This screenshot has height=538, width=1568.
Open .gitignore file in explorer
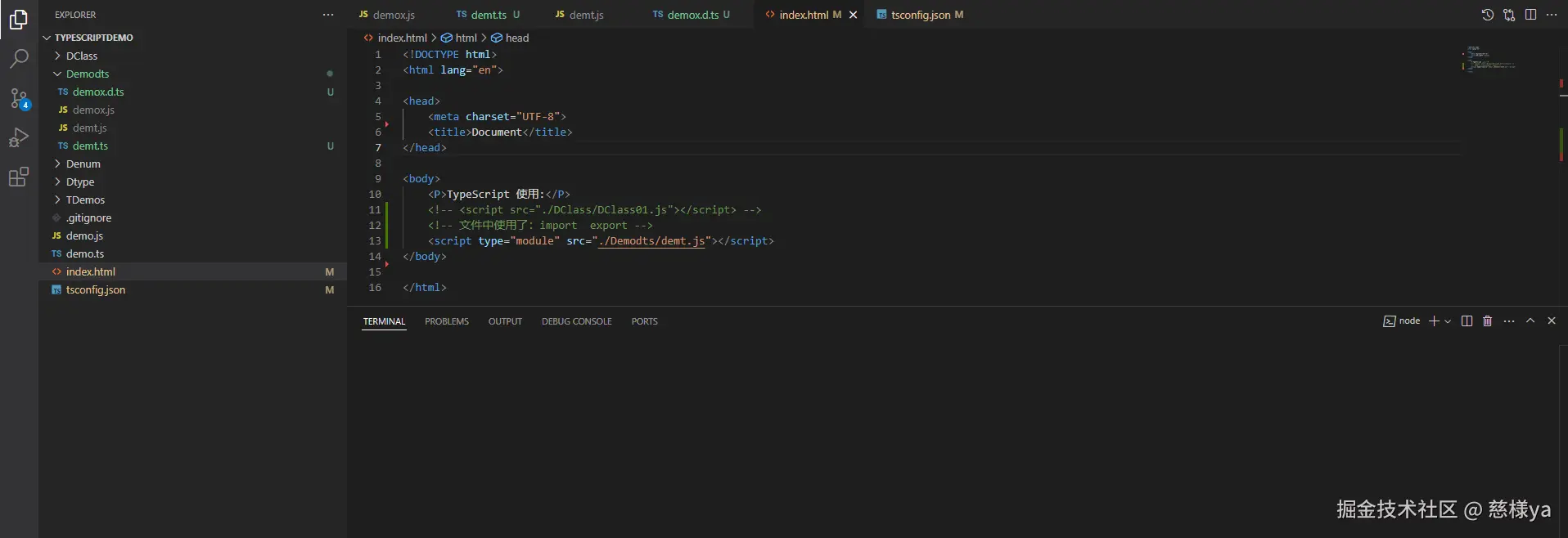tap(192, 217)
